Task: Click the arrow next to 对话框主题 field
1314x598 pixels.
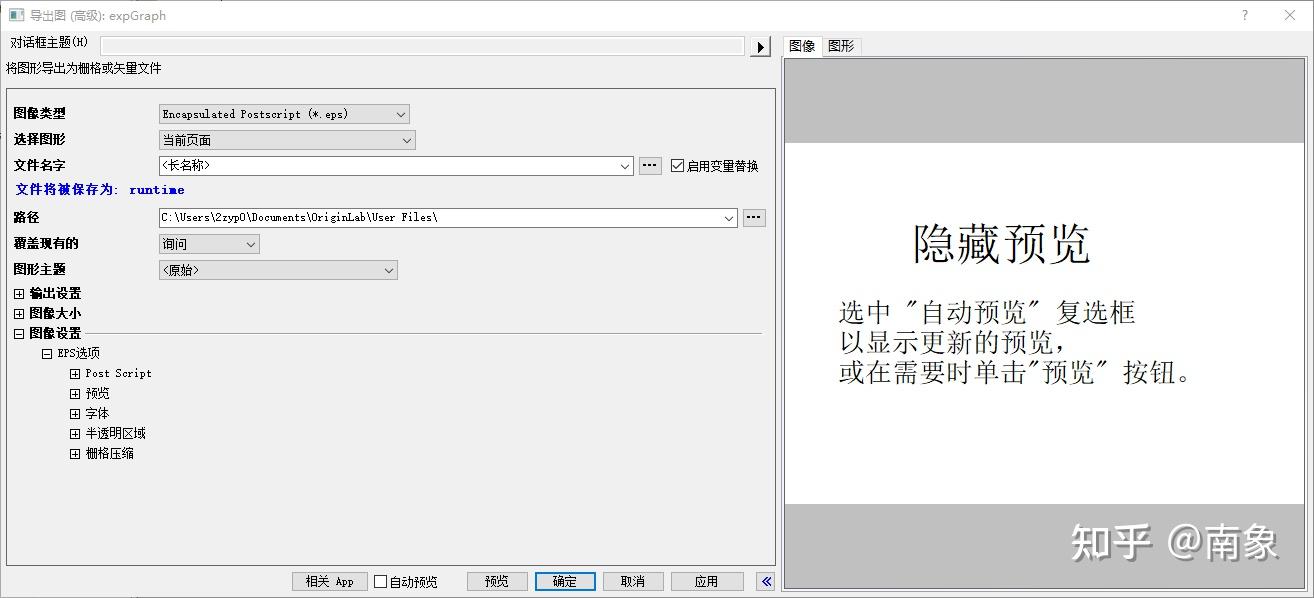Action: click(x=761, y=44)
